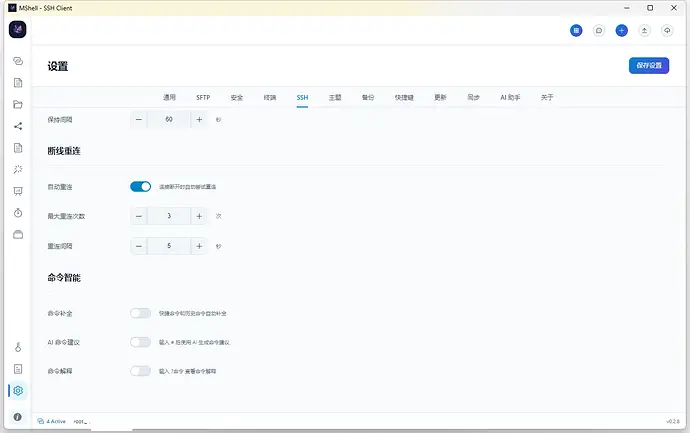Click the magic wand icon in the sidebar
This screenshot has height=433, width=690.
tap(18, 169)
